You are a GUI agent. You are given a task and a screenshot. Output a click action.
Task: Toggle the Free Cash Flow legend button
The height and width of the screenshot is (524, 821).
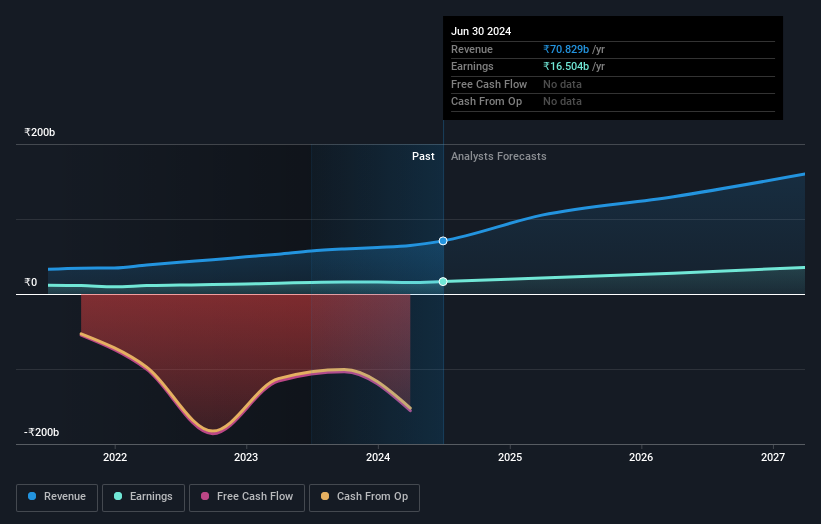click(x=247, y=497)
